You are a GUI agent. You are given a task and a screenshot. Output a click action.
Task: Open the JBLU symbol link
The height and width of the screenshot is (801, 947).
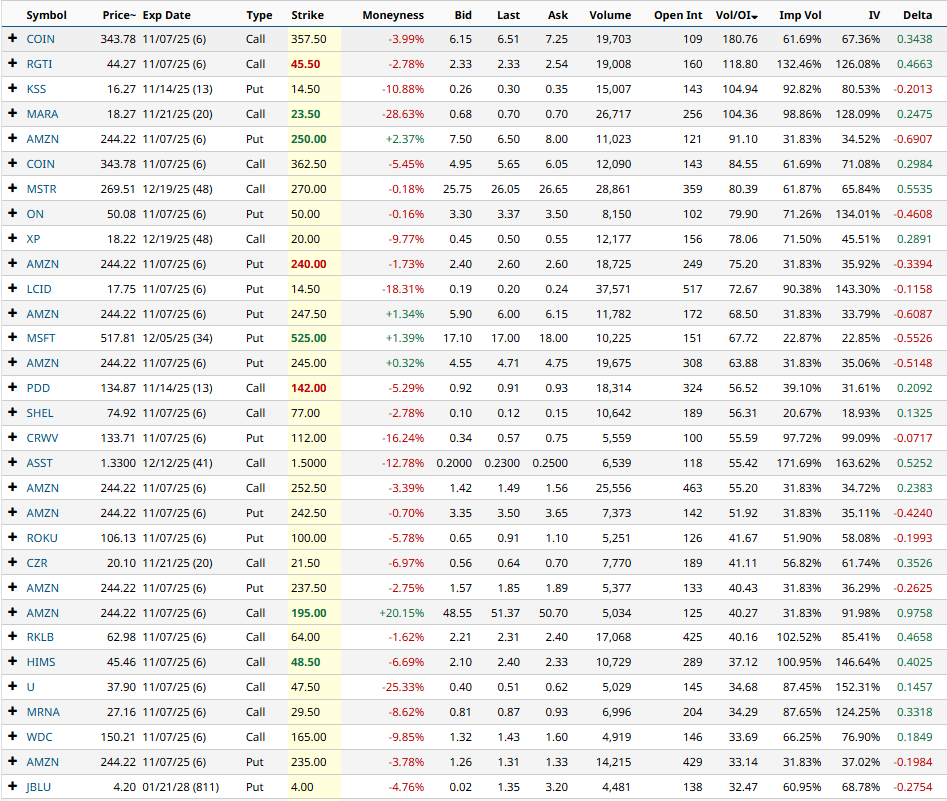coord(39,787)
